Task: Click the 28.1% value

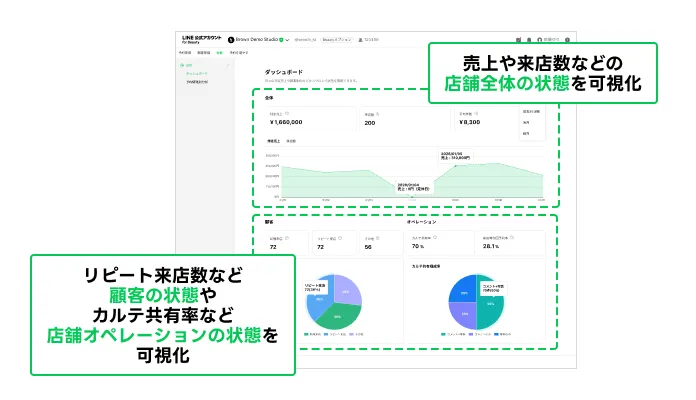Action: 491,246
